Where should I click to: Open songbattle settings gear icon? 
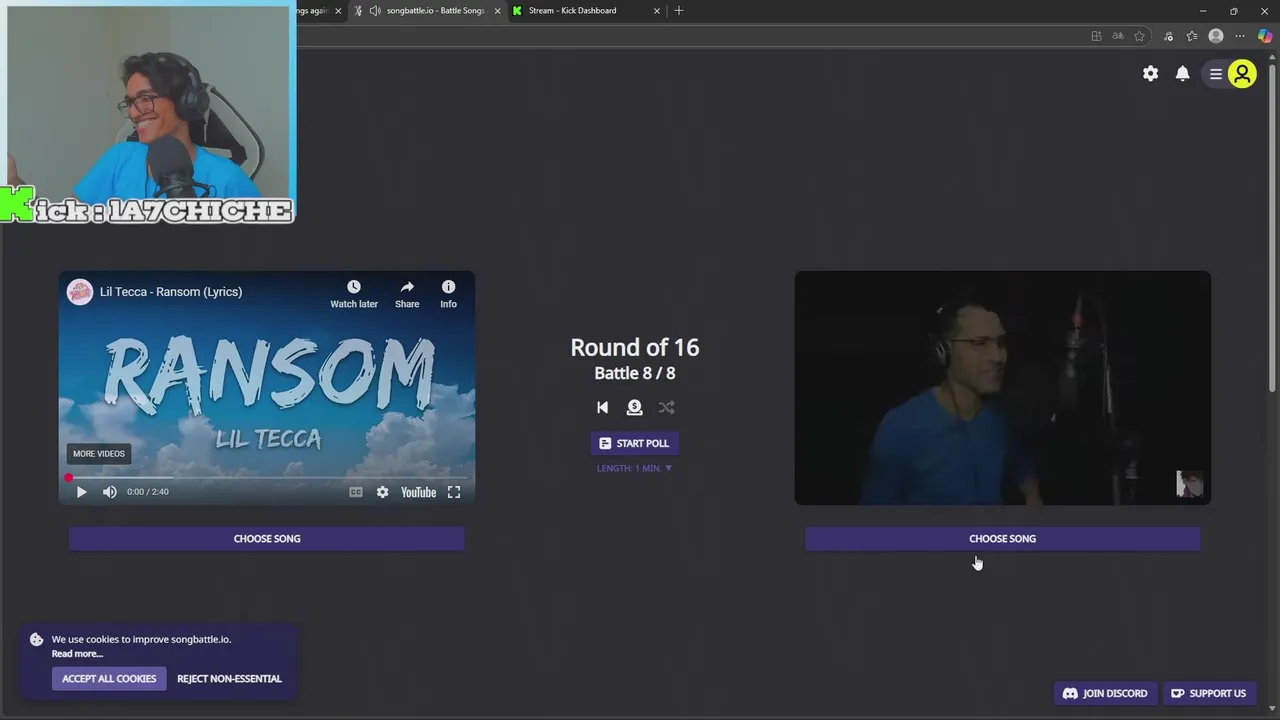(x=1150, y=74)
